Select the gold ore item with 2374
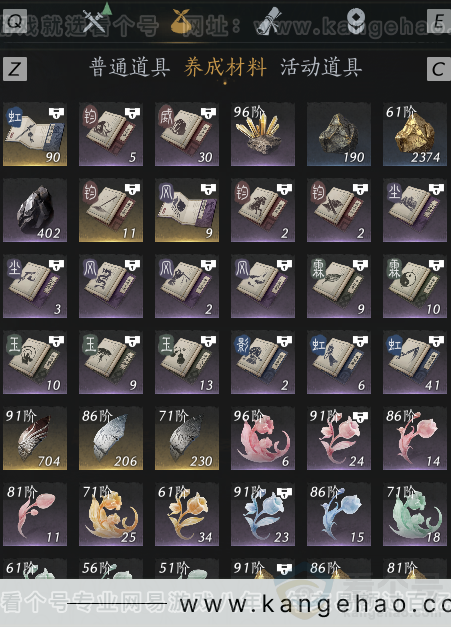This screenshot has width=451, height=628. (x=415, y=134)
